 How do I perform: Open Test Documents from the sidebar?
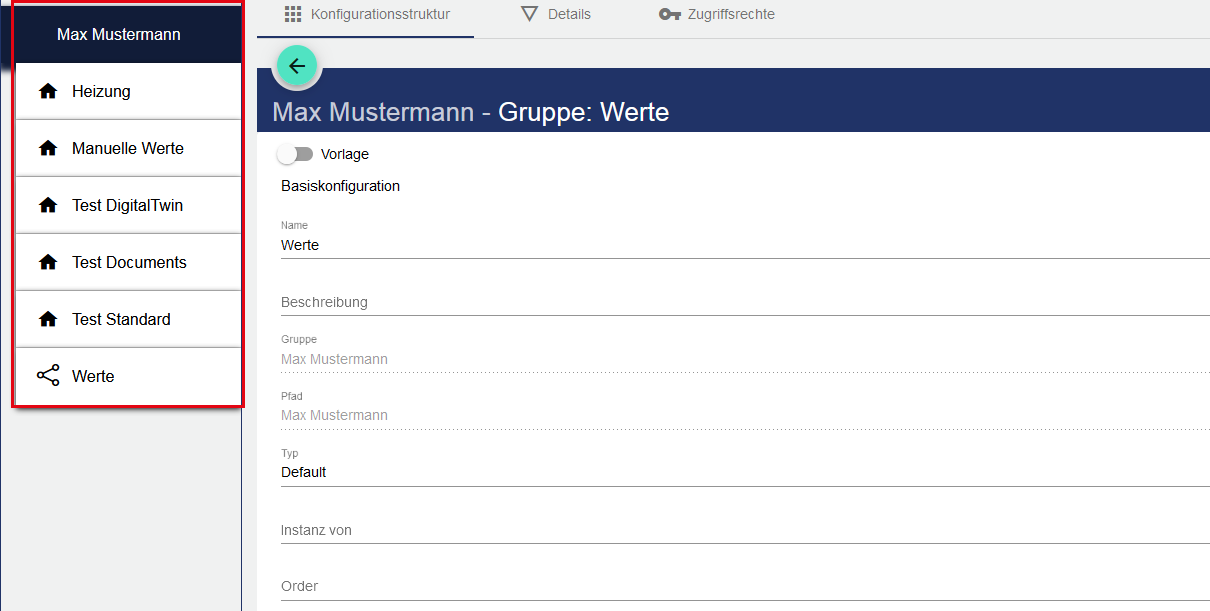[129, 262]
